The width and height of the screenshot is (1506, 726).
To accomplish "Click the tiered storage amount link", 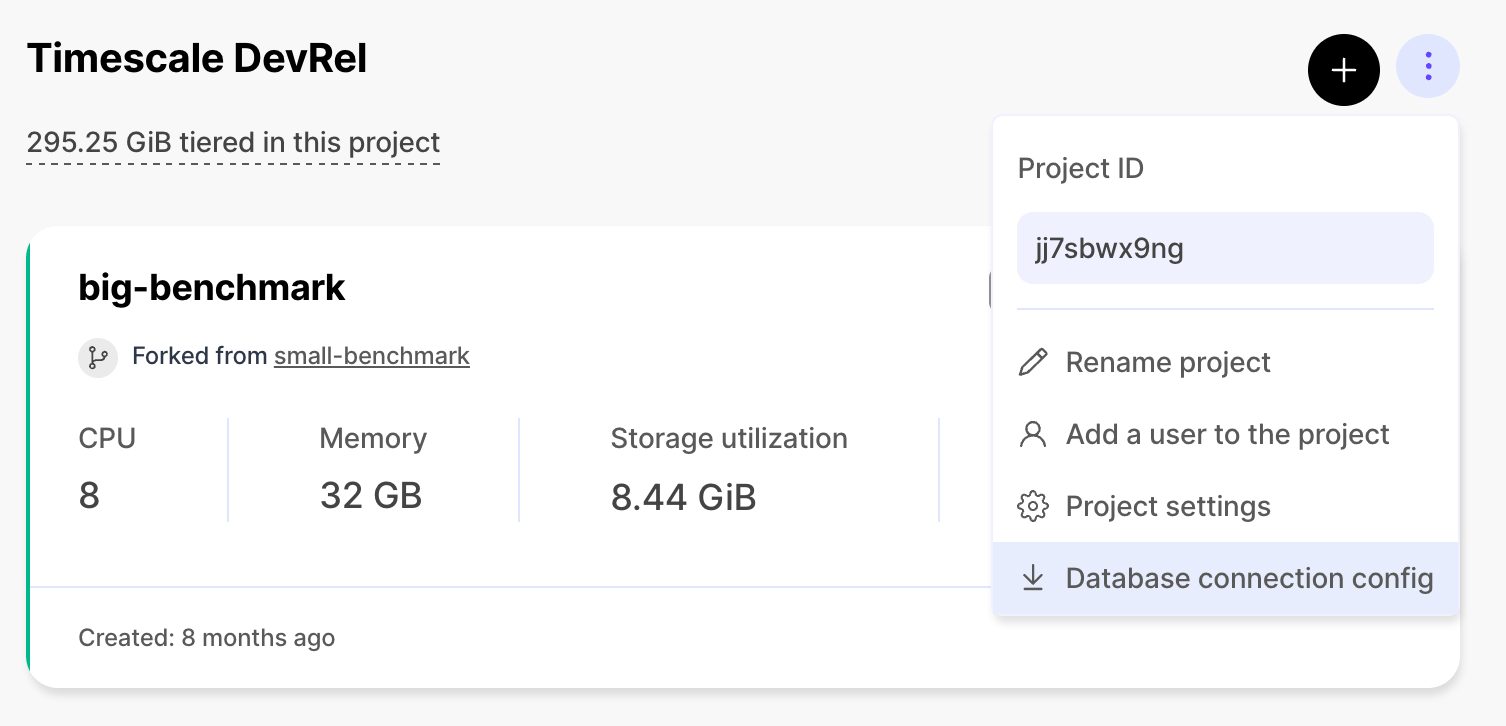I will point(233,142).
